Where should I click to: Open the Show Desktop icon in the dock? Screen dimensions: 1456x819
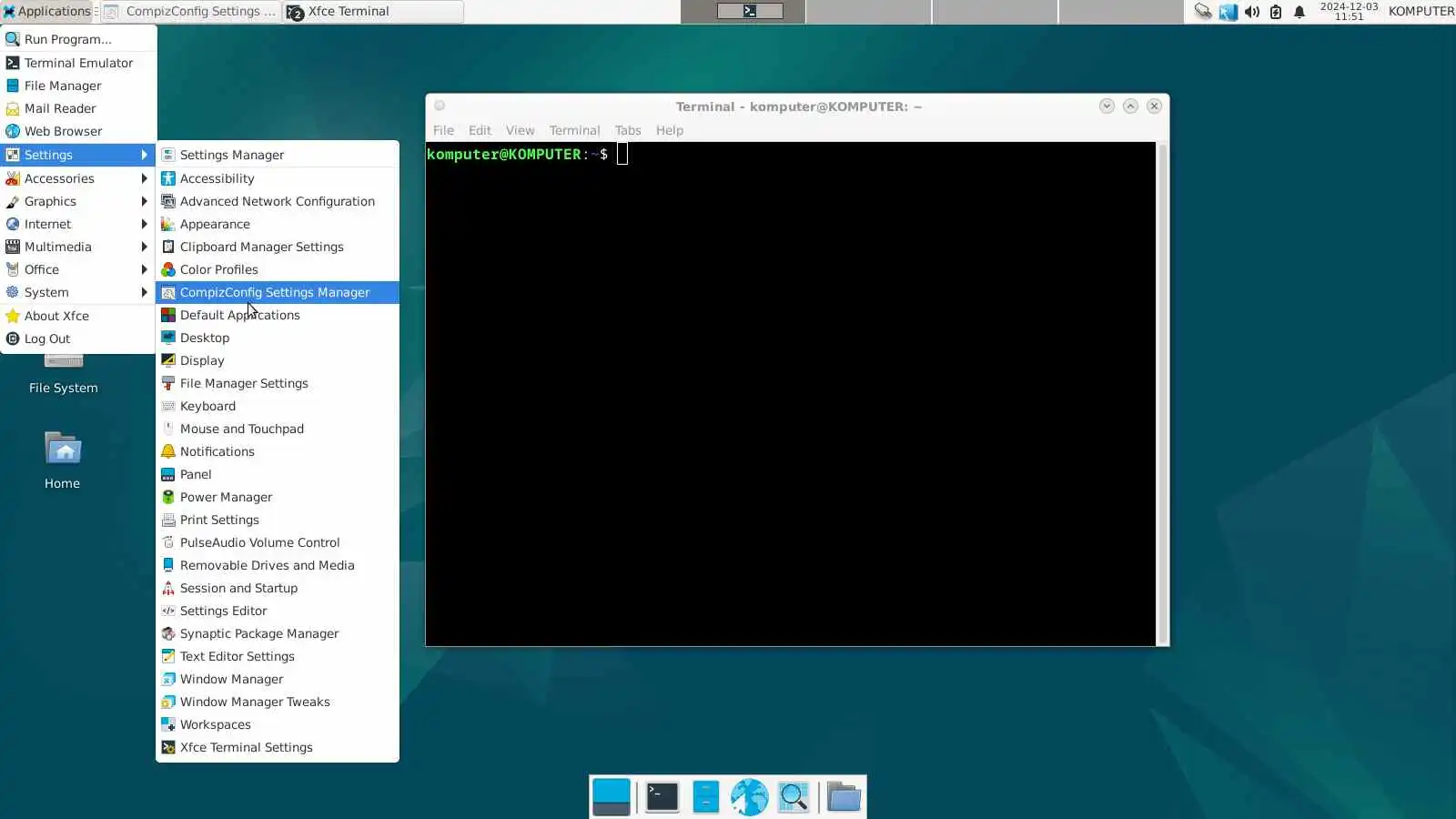point(611,796)
